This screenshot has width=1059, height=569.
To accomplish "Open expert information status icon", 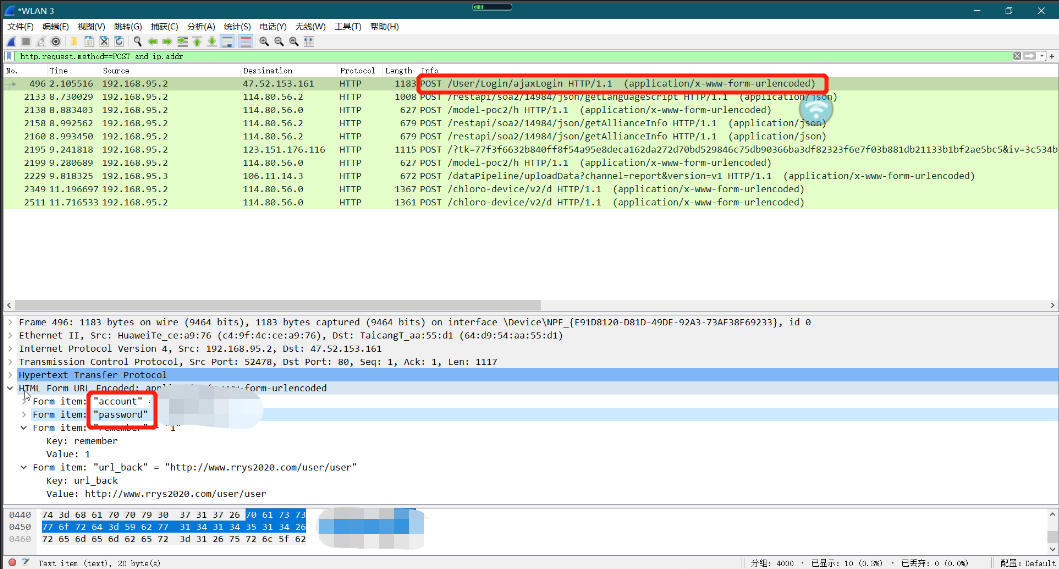I will pos(12,562).
